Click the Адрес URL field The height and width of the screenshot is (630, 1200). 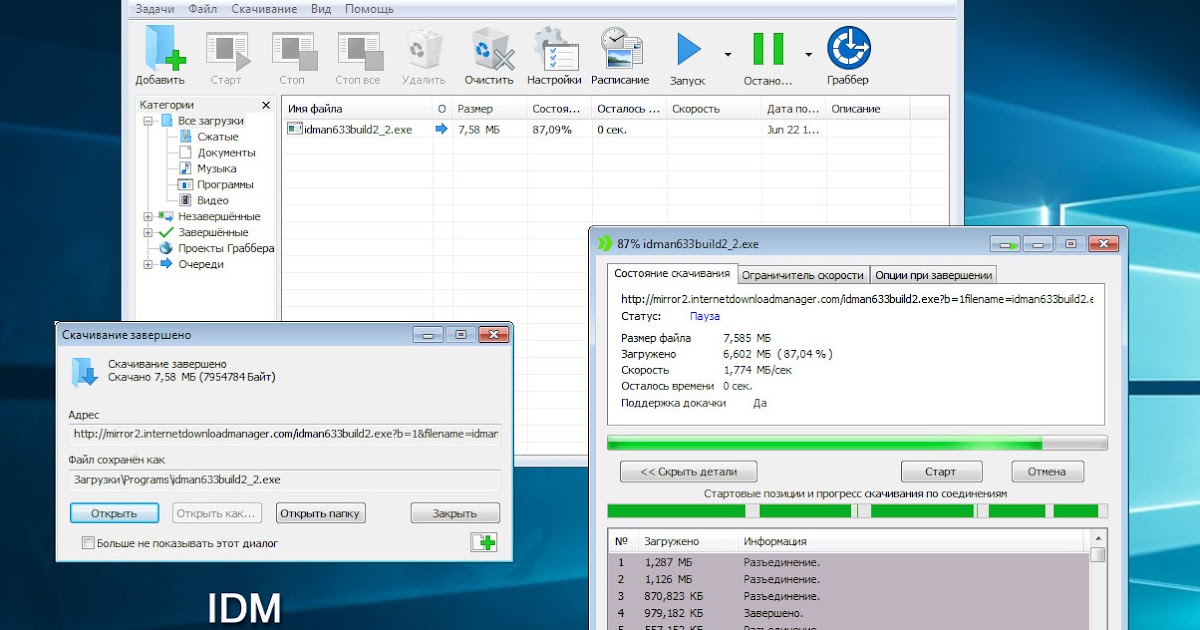(x=285, y=434)
